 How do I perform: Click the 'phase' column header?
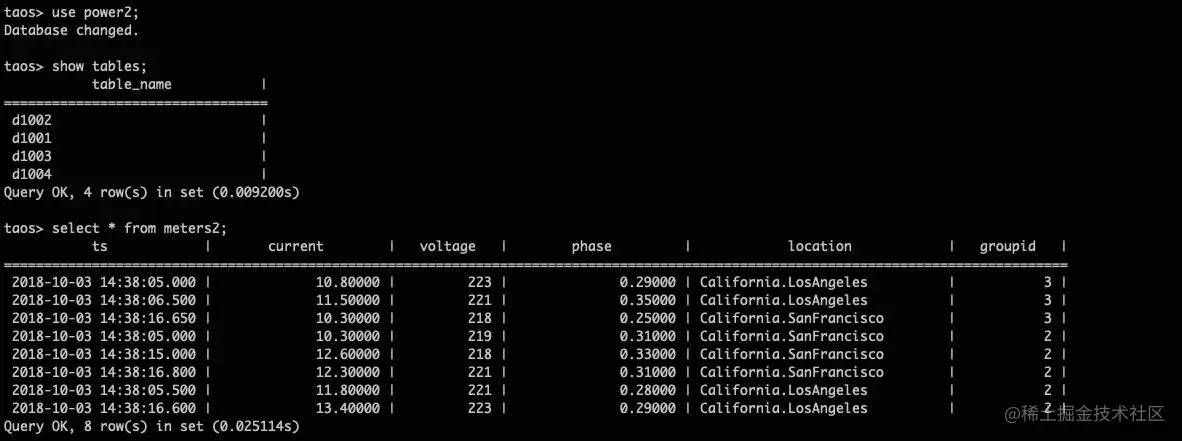[x=592, y=246]
